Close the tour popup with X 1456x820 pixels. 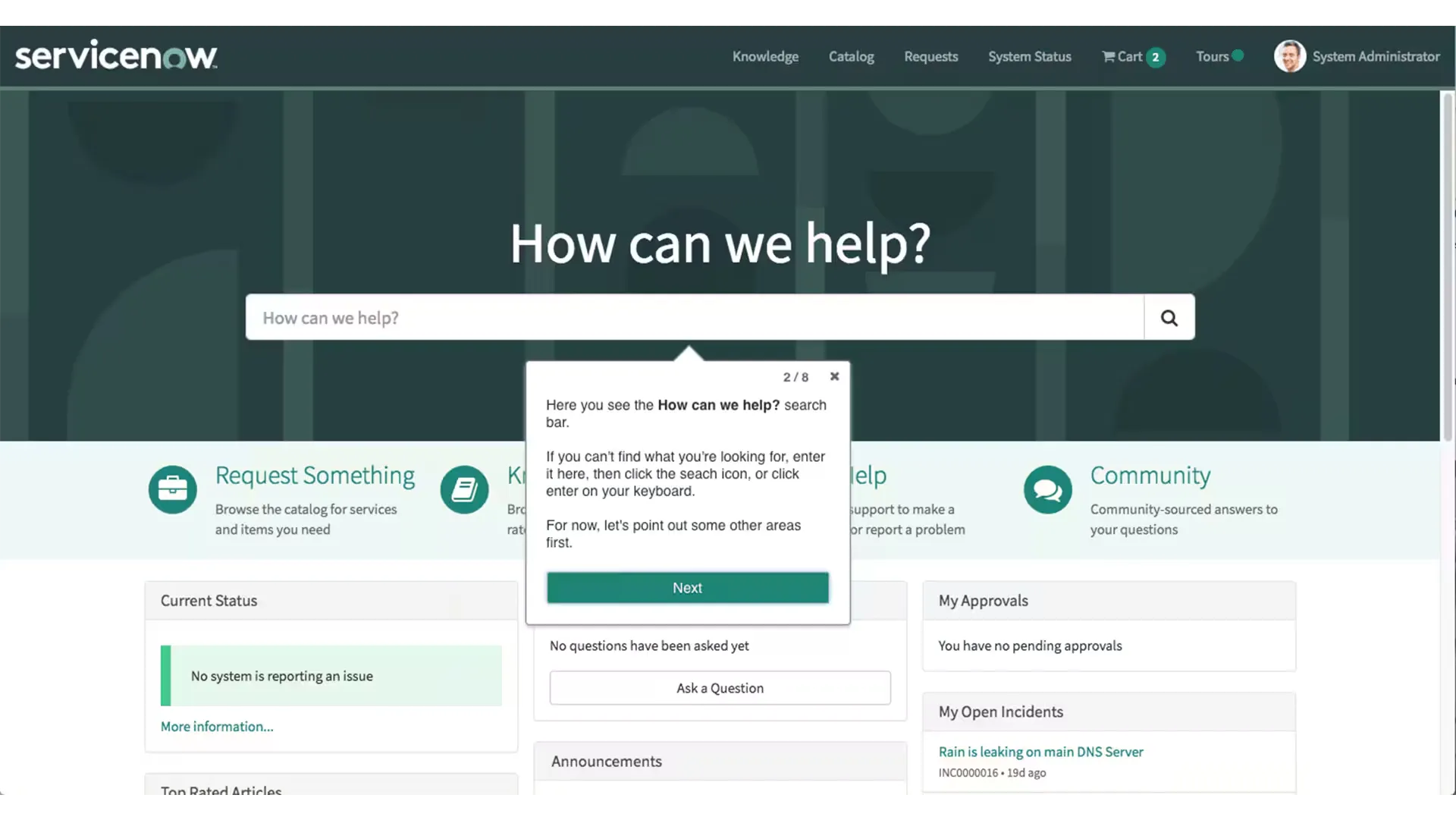(x=834, y=376)
